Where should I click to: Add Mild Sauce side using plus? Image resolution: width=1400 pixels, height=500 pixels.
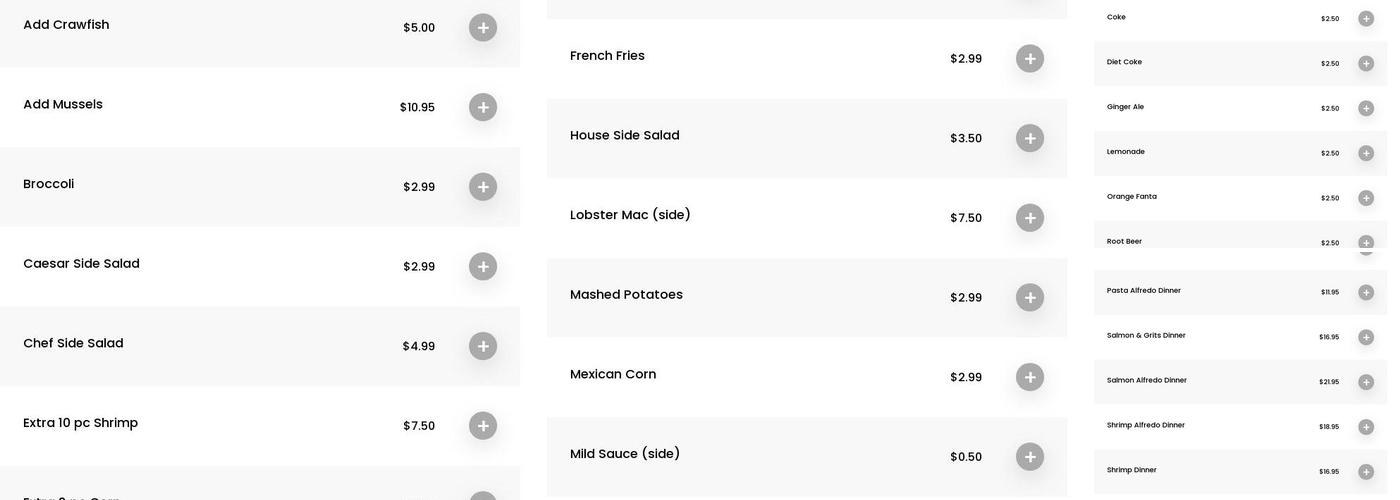coord(1030,457)
